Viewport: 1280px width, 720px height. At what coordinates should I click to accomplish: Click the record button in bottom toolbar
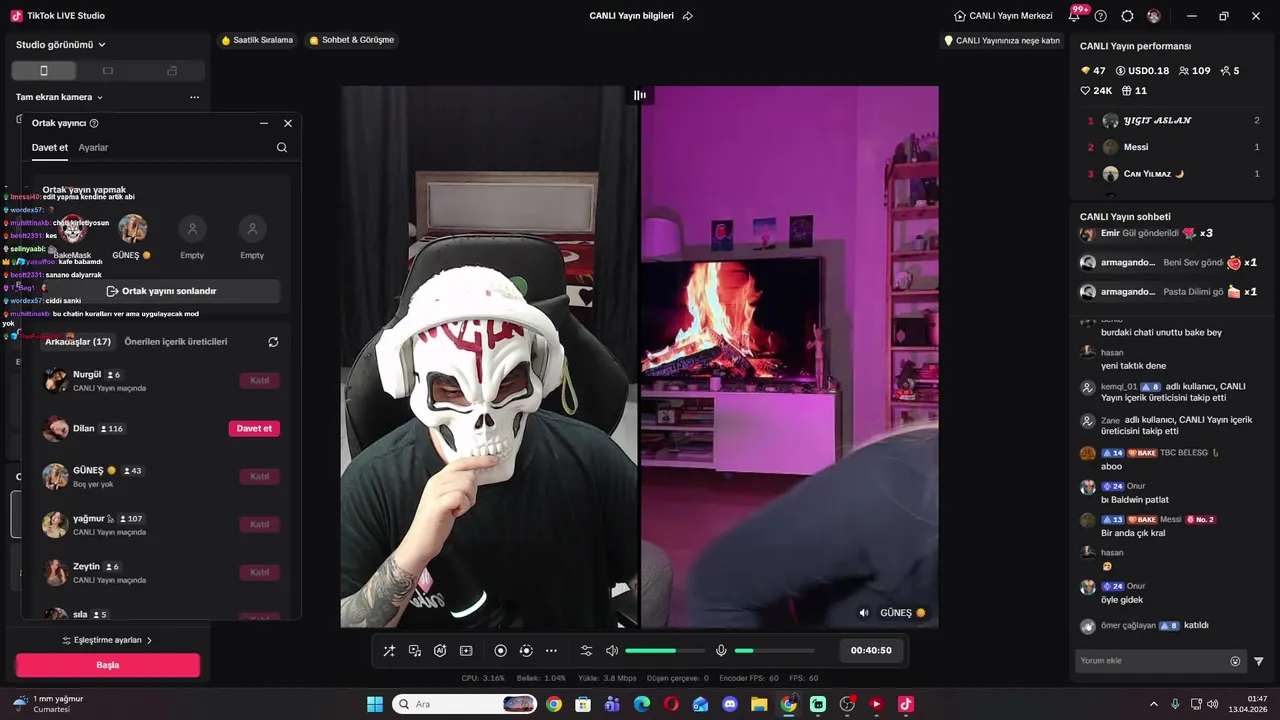[x=501, y=651]
